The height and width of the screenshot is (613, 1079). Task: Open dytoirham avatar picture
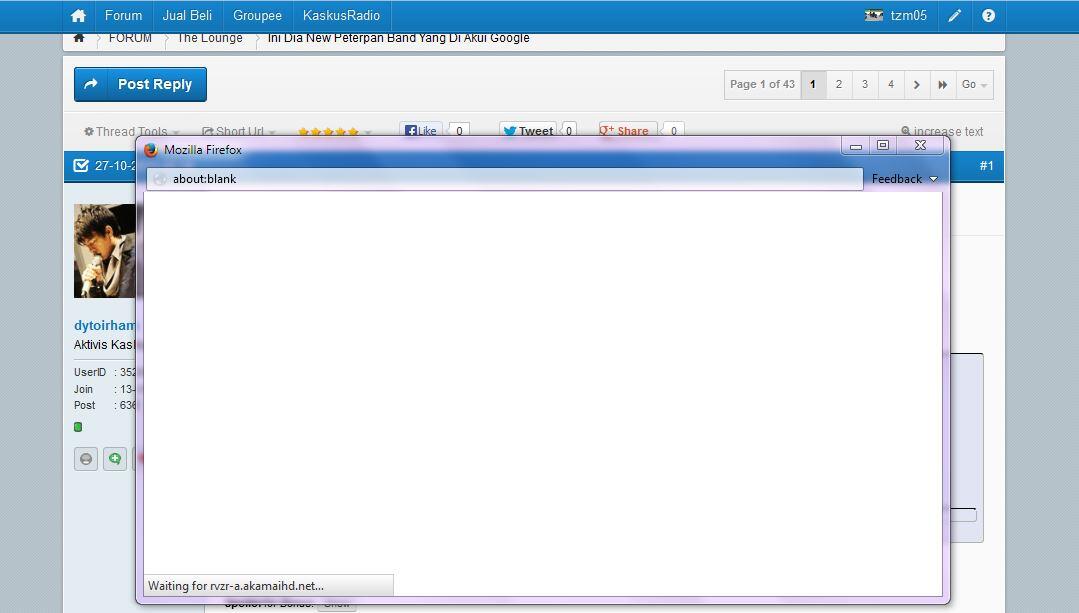[105, 250]
